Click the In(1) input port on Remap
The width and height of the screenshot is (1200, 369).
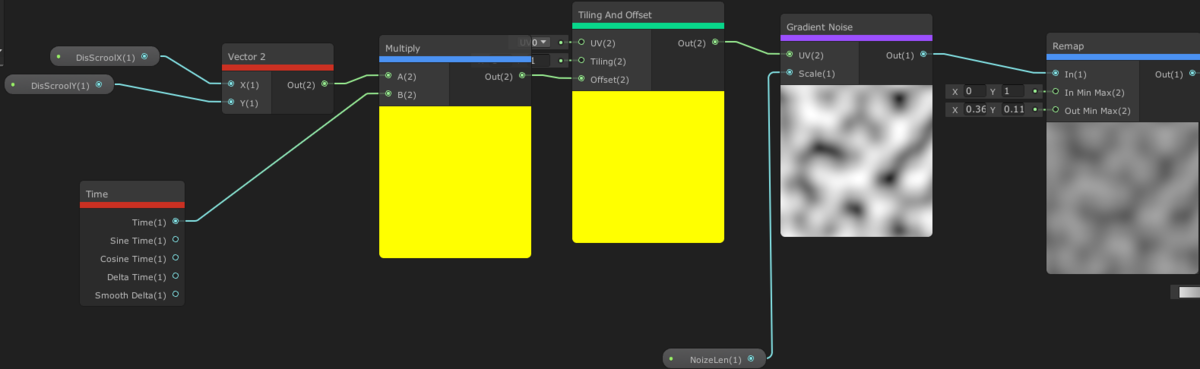1056,74
